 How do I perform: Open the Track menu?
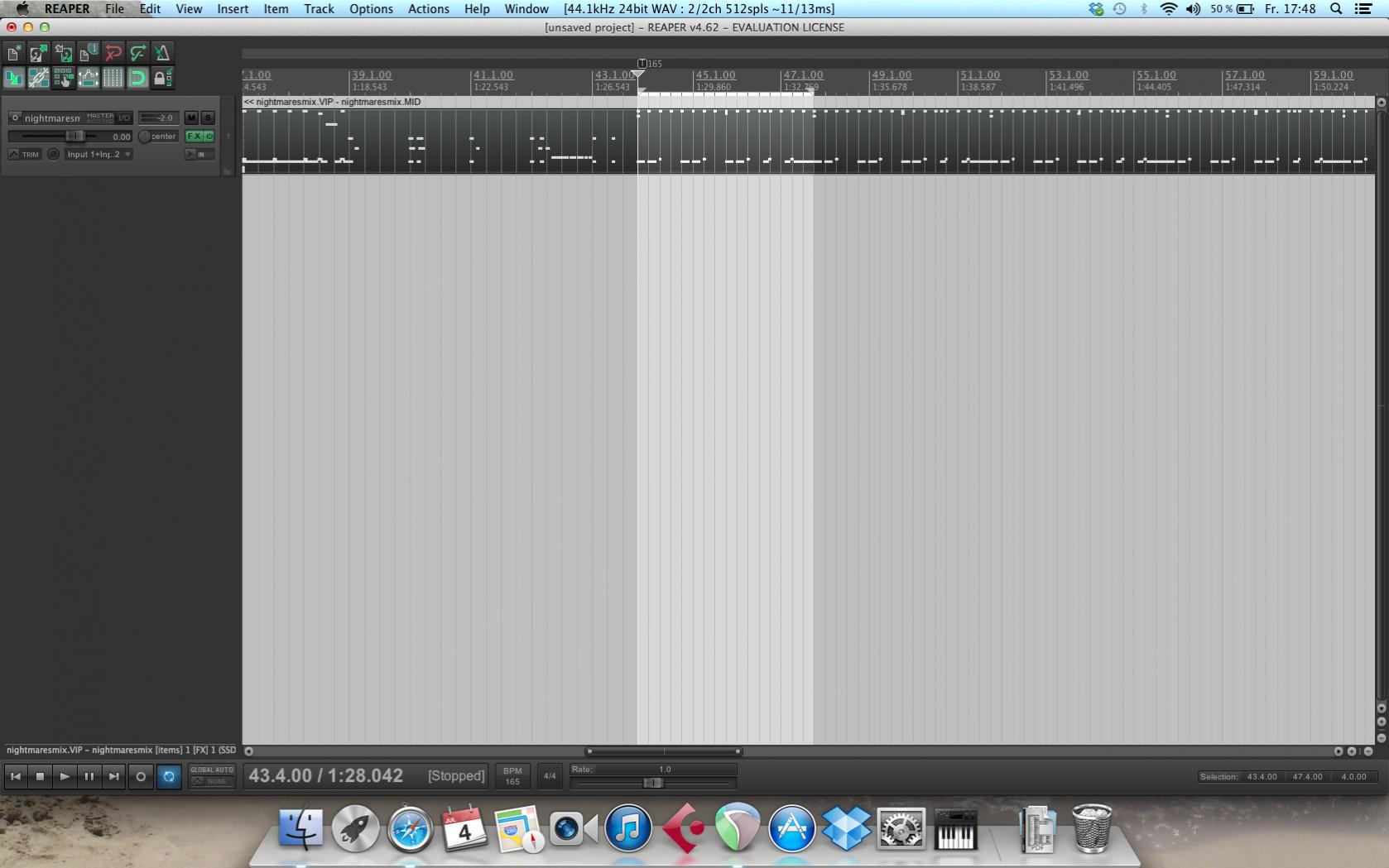point(319,9)
